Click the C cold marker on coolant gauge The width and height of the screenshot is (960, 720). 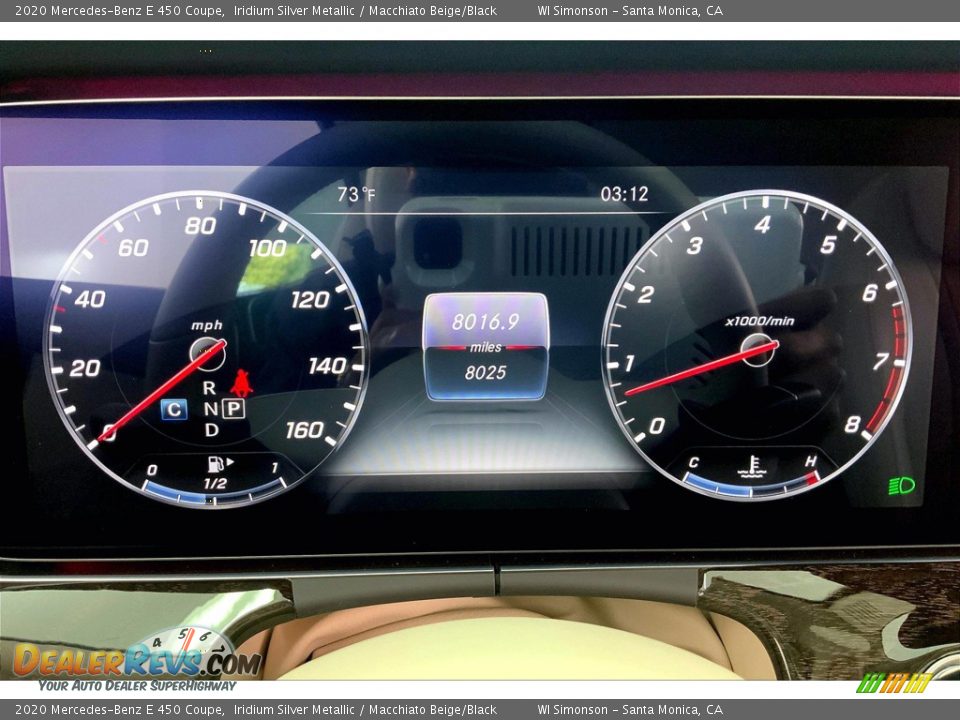[694, 462]
